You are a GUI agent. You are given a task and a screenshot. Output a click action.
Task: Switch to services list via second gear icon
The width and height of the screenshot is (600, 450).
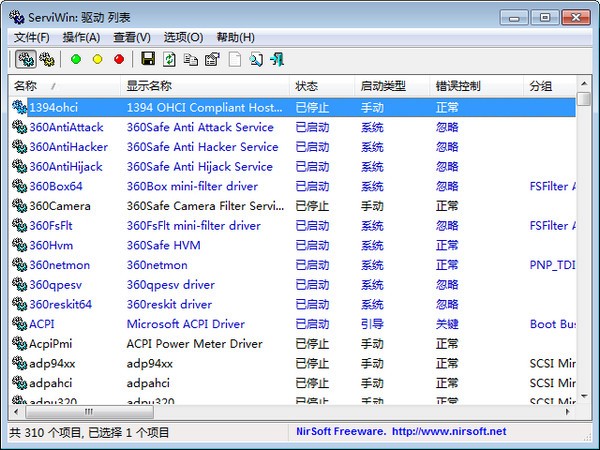pos(47,59)
